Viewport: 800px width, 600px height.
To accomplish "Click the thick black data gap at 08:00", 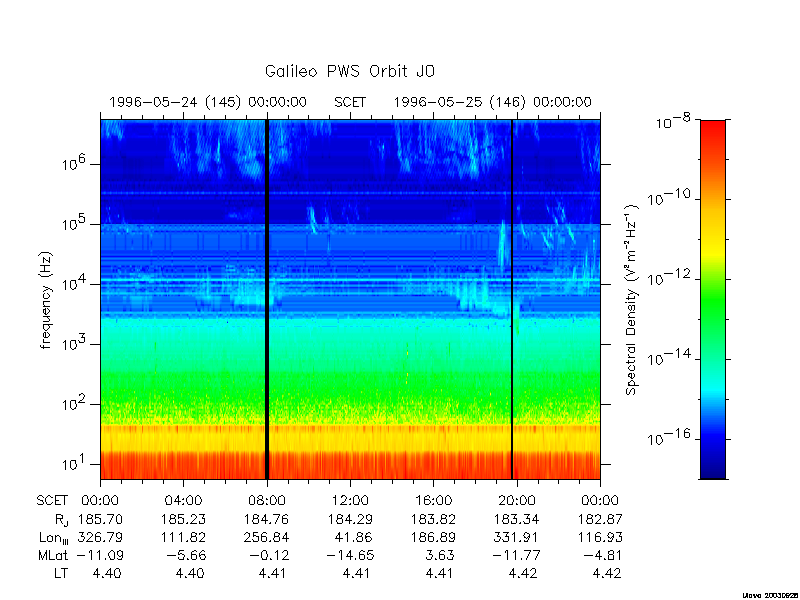I will pos(266,299).
